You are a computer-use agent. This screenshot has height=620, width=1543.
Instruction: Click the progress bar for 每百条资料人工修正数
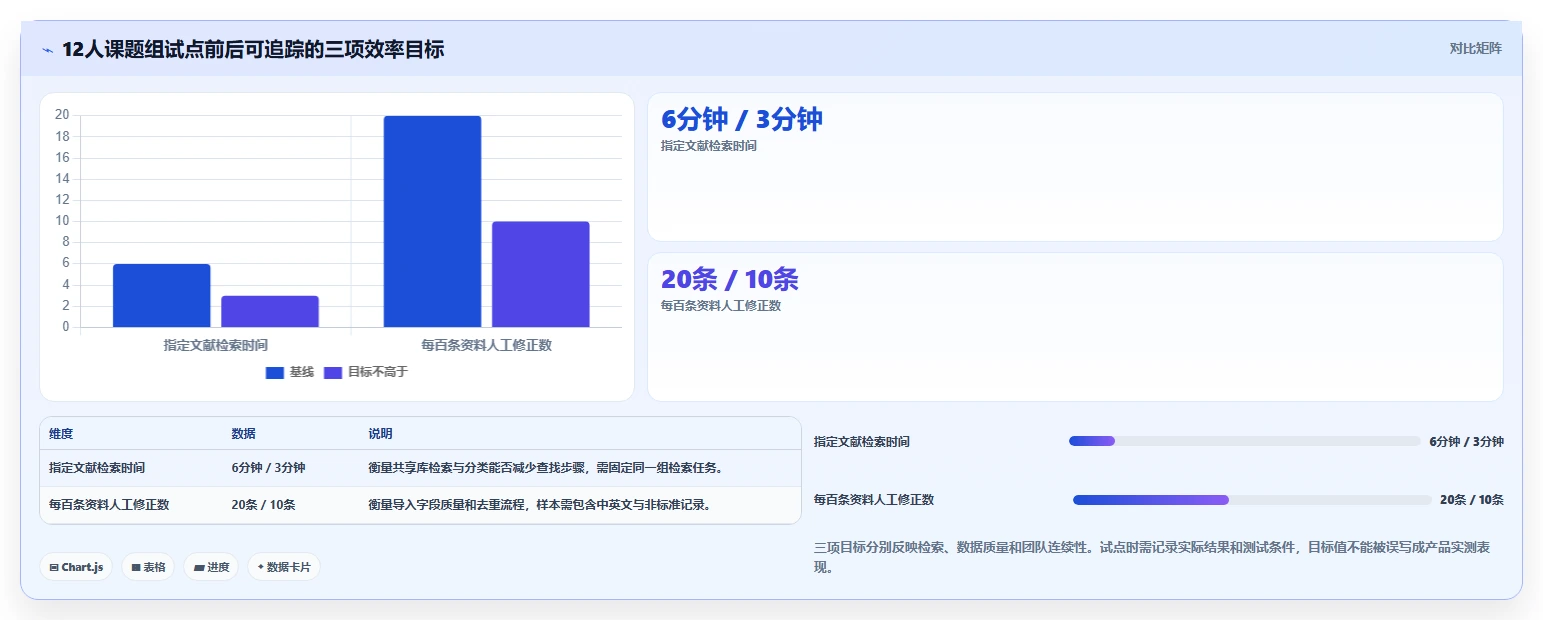click(x=1252, y=500)
